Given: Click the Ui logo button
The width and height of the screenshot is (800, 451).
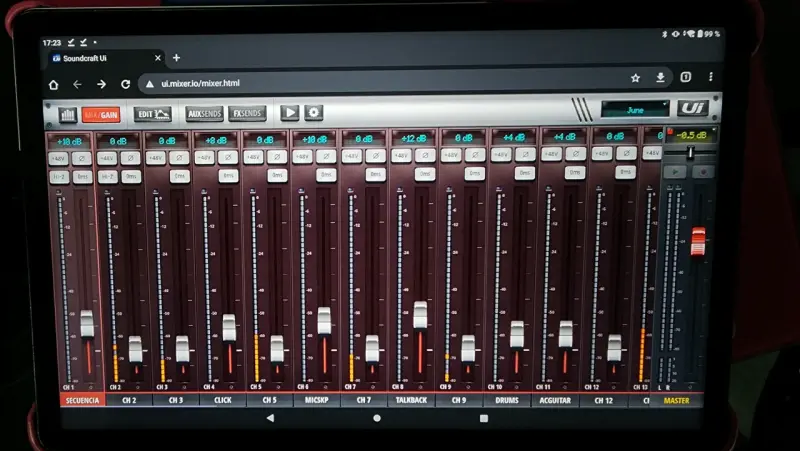Looking at the screenshot, I should (x=693, y=108).
